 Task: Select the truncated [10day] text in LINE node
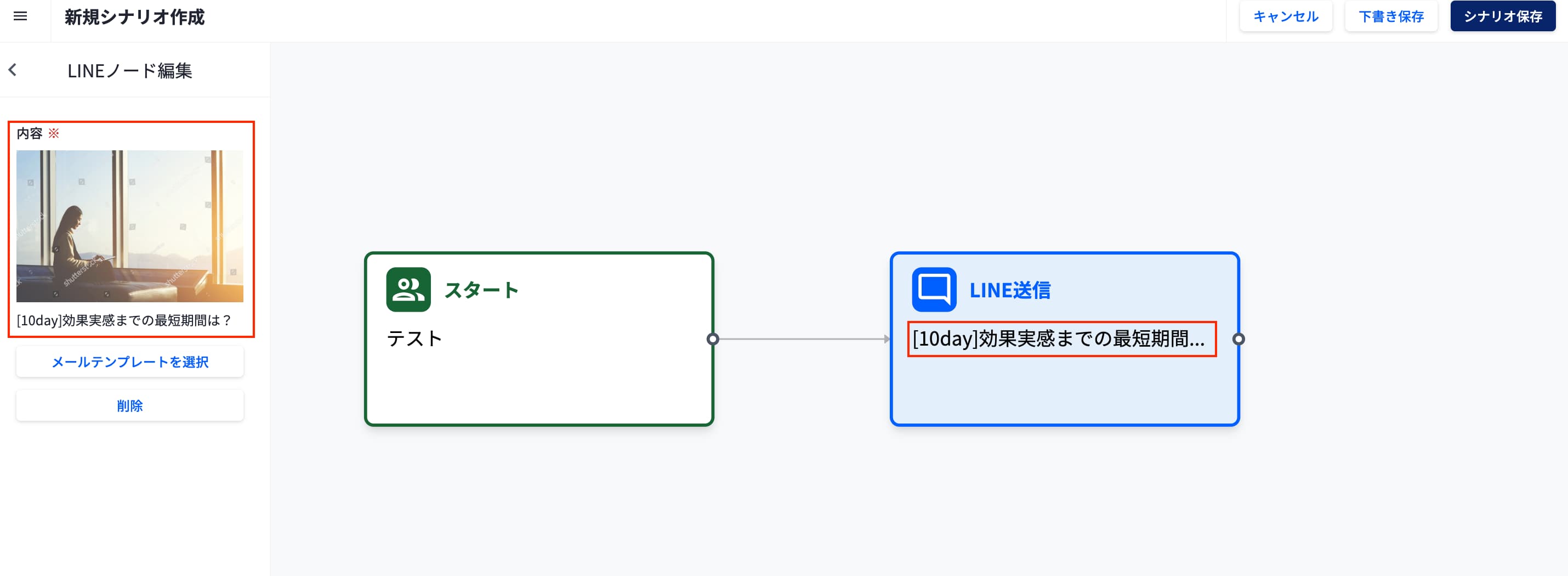point(1059,339)
